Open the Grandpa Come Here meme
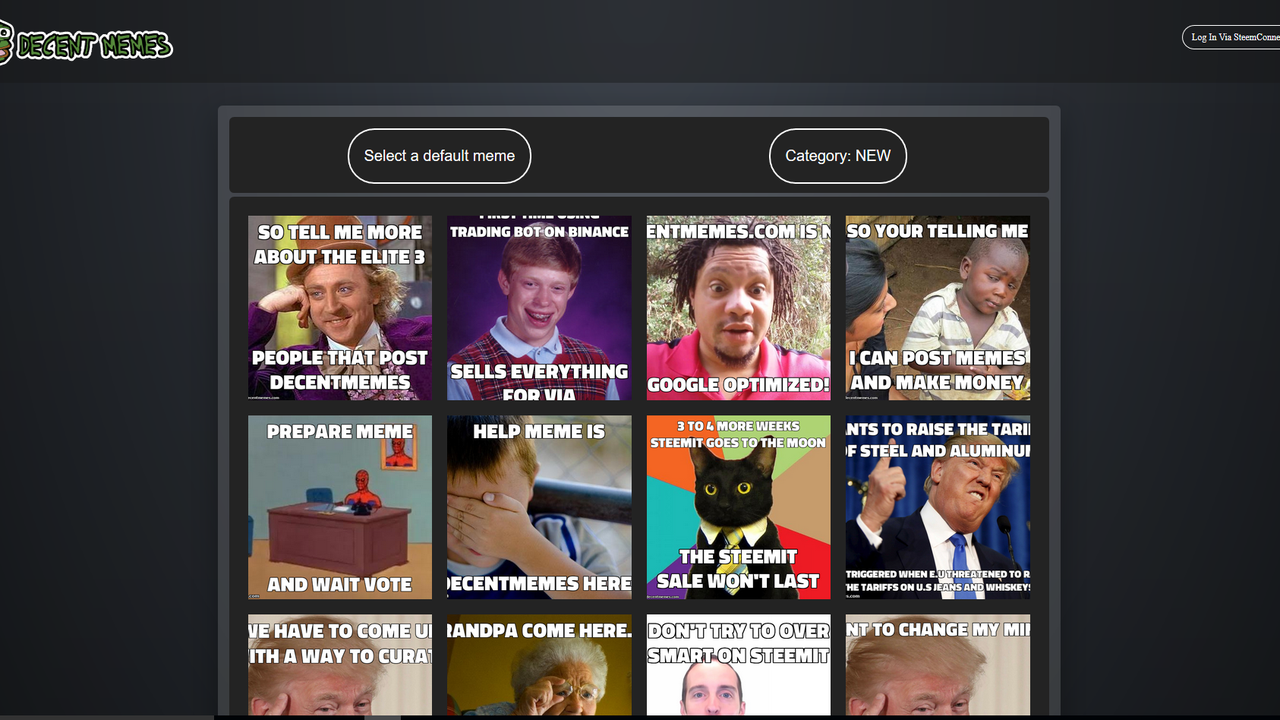Viewport: 1280px width, 720px height. tap(539, 666)
